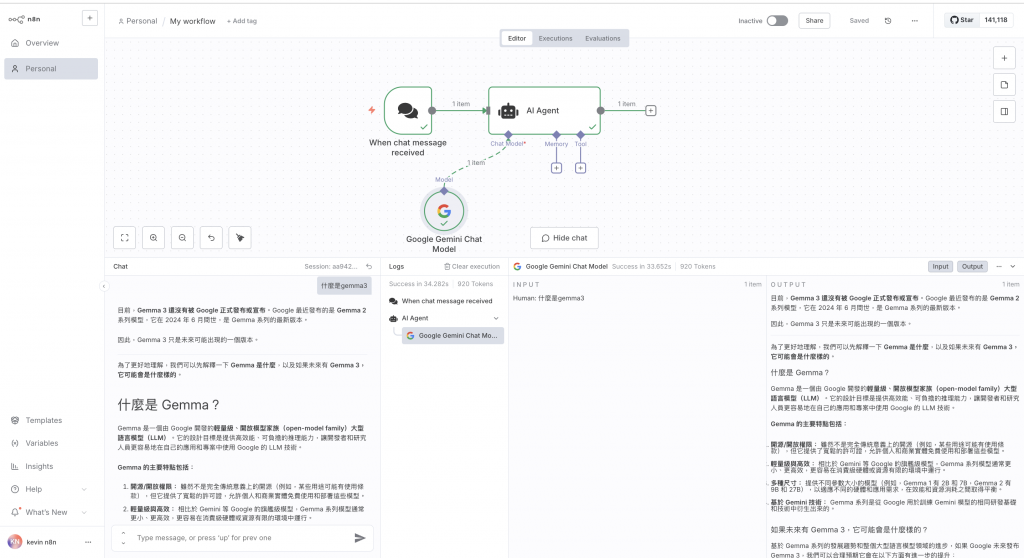The height and width of the screenshot is (558, 1024).
Task: Open the user options ellipsis menu
Action: (x=88, y=542)
